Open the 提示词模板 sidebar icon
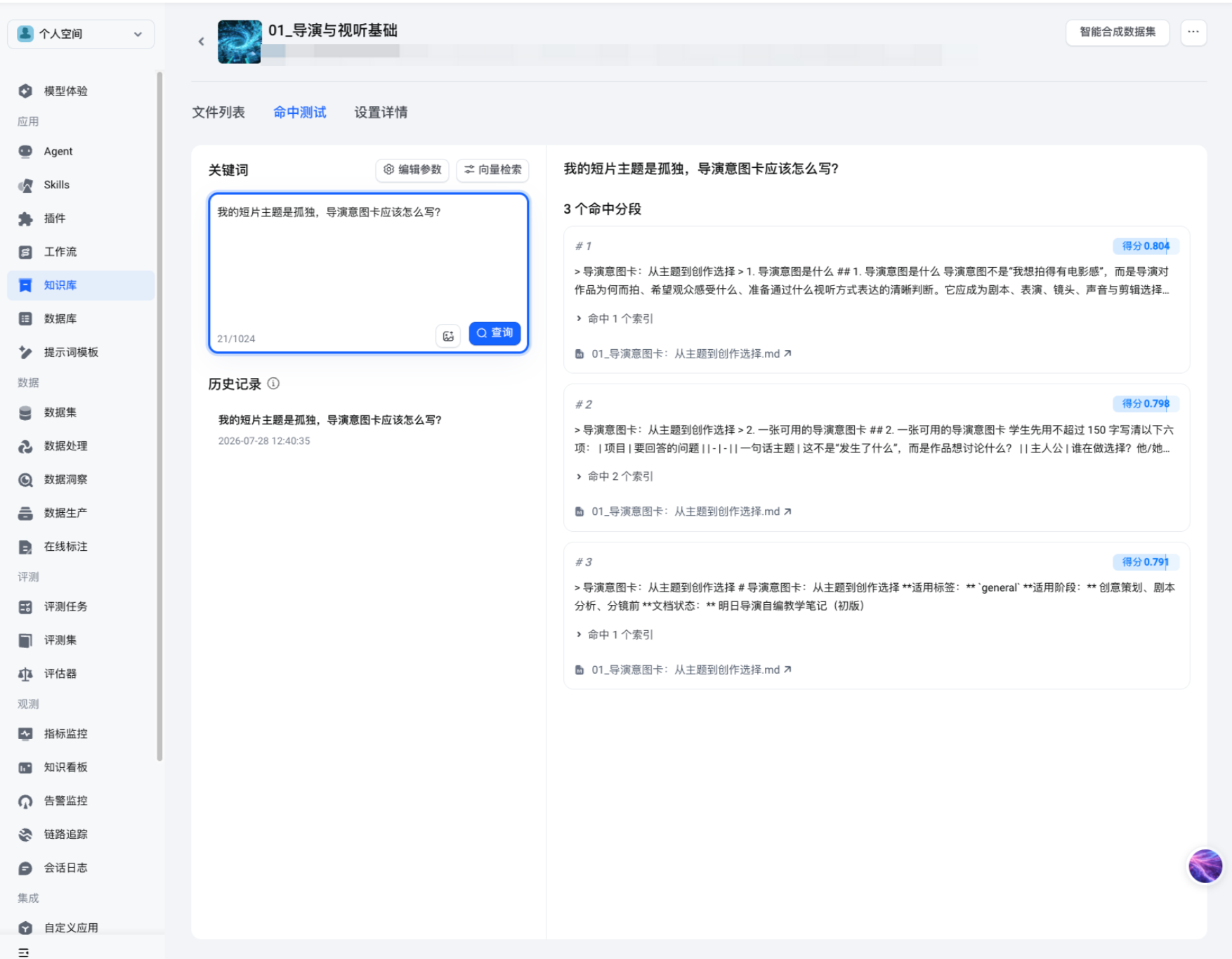Screen dimensions: 1232x959 point(25,352)
